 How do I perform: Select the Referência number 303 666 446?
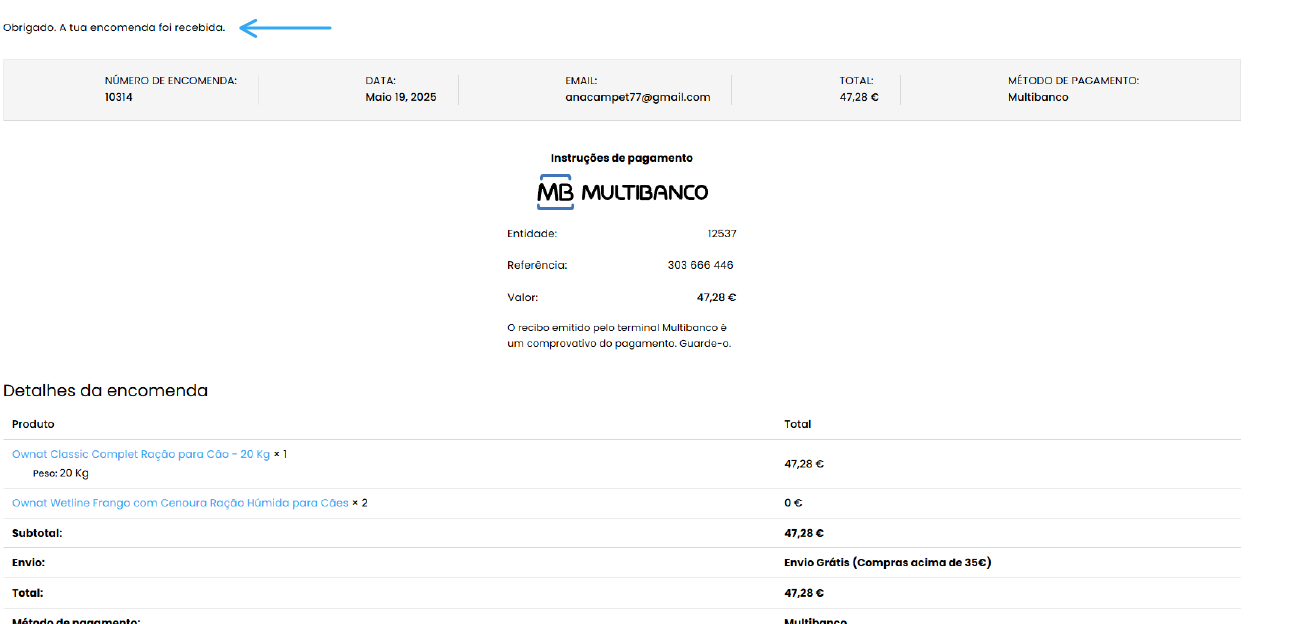point(701,266)
